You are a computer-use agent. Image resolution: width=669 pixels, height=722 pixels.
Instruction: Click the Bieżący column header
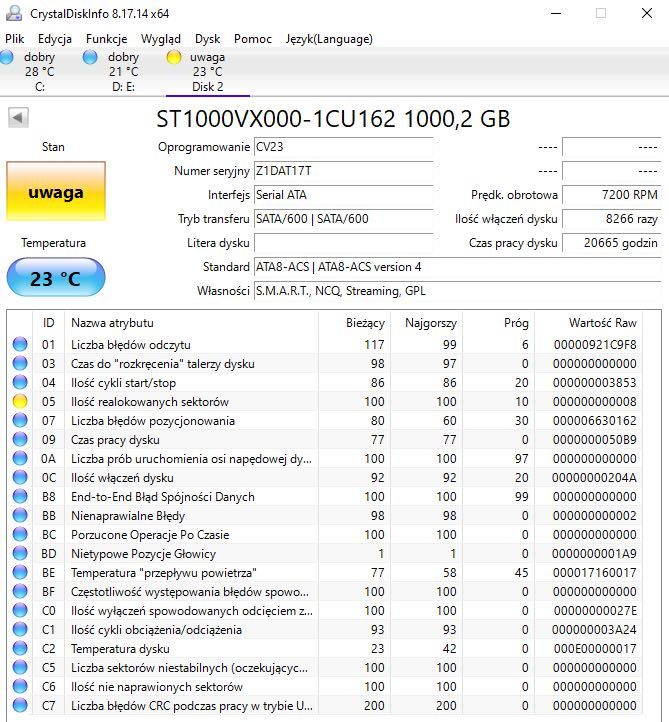pyautogui.click(x=355, y=323)
